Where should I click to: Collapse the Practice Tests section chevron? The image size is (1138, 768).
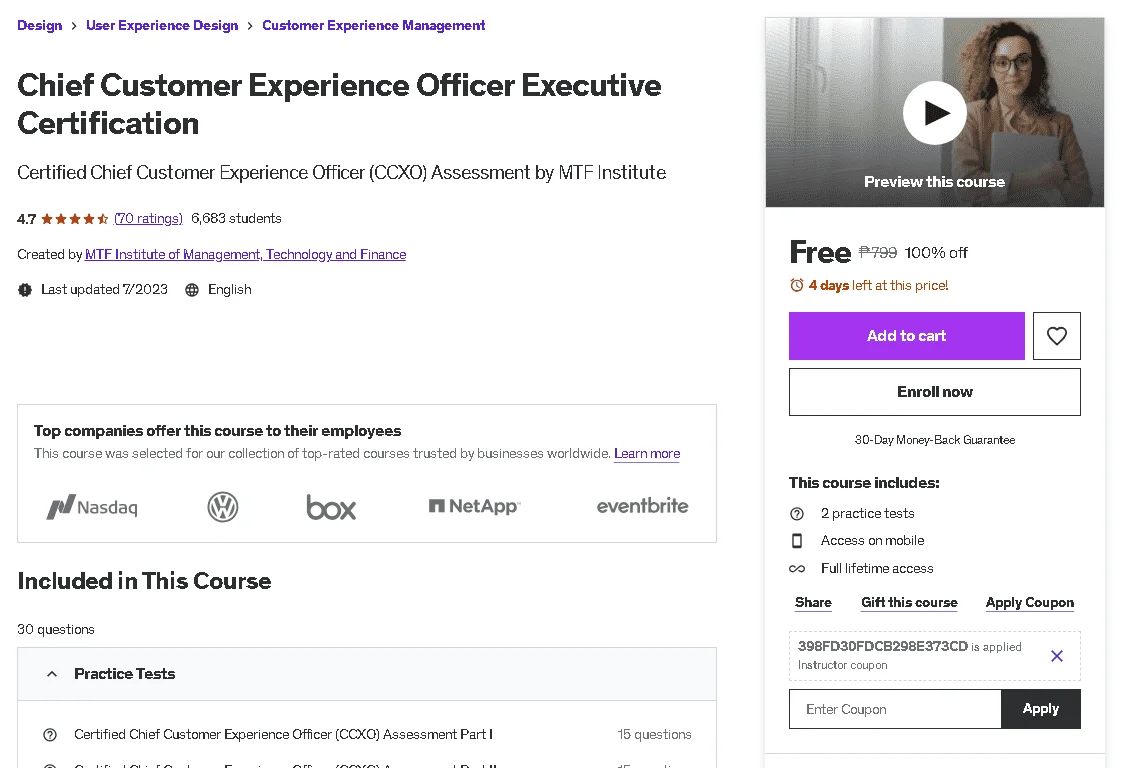[x=52, y=674]
